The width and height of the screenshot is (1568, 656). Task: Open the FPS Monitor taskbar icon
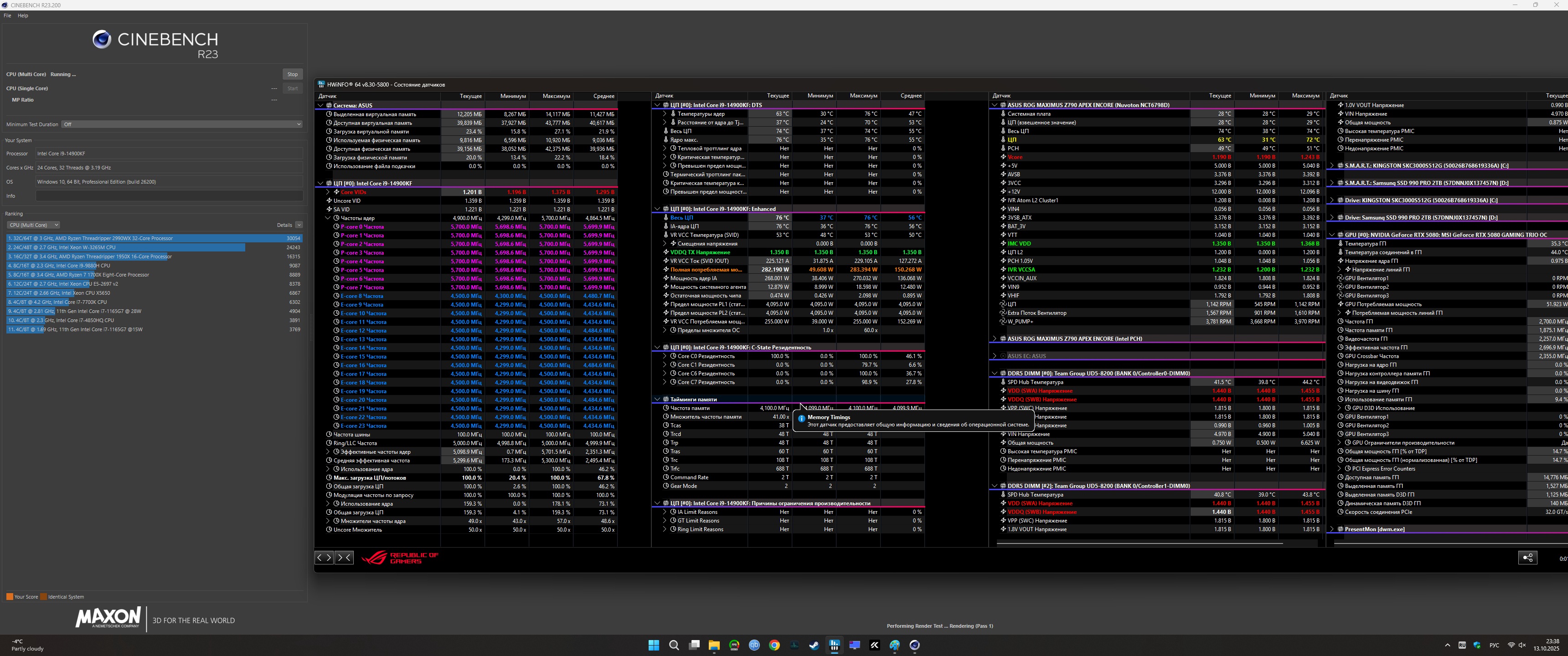[734, 645]
